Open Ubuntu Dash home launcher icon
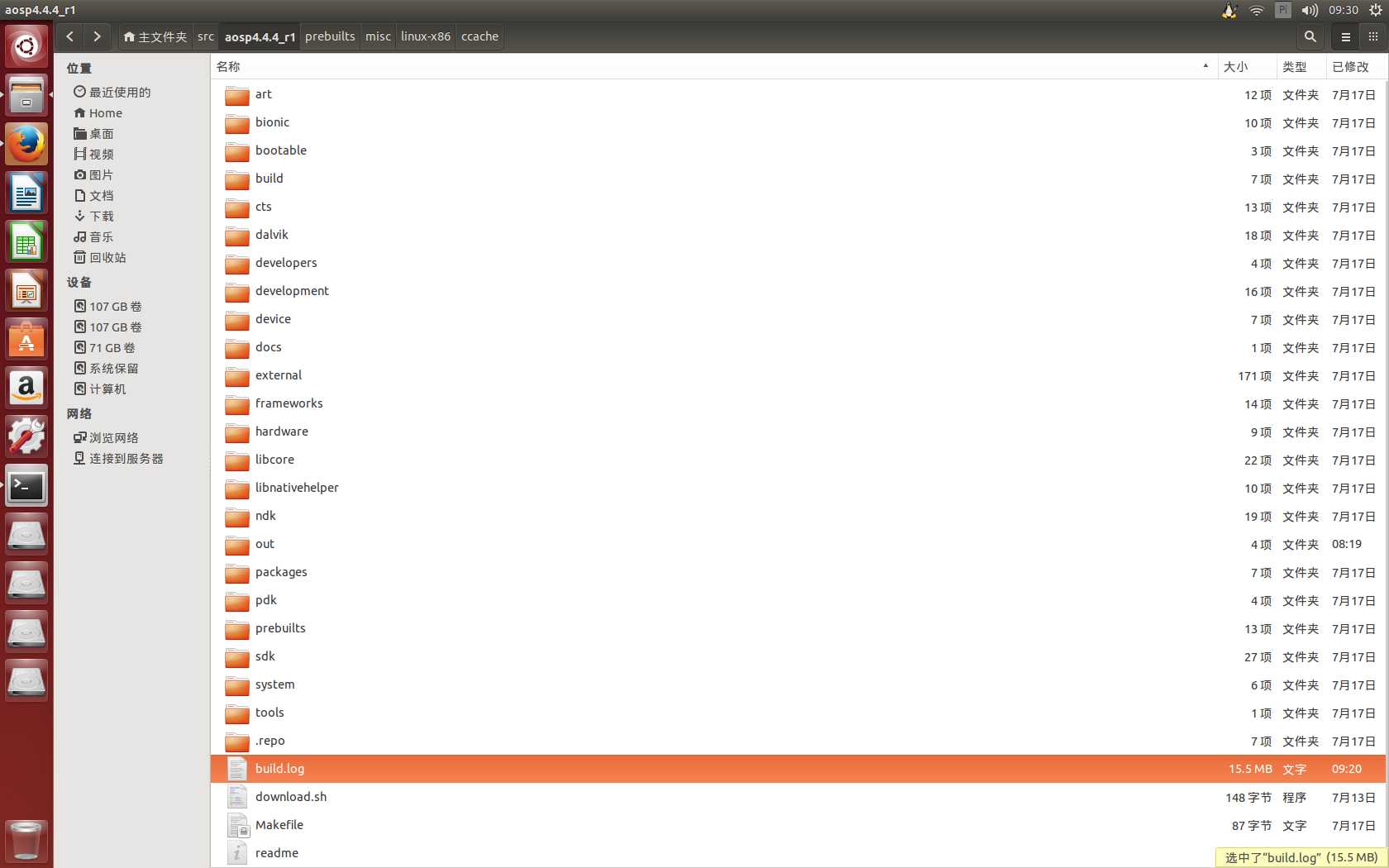 coord(26,46)
